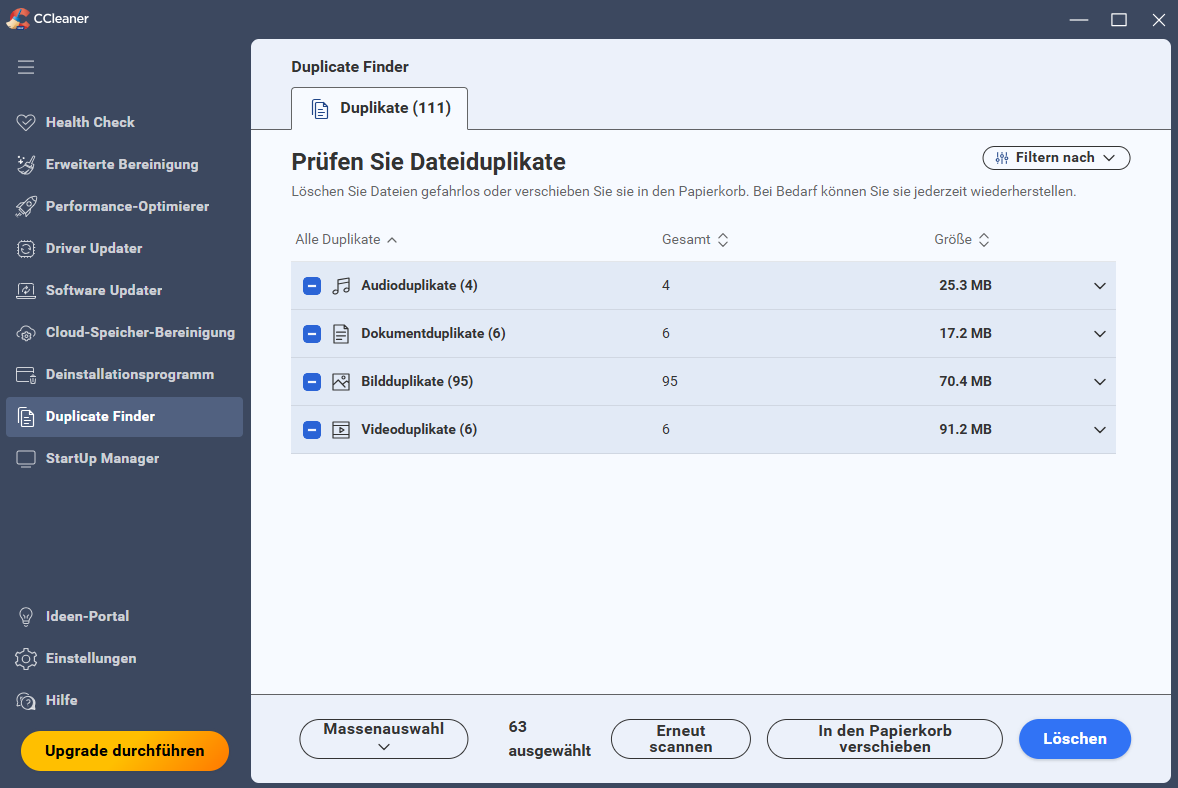Click the Driver Updater icon

tap(26, 248)
